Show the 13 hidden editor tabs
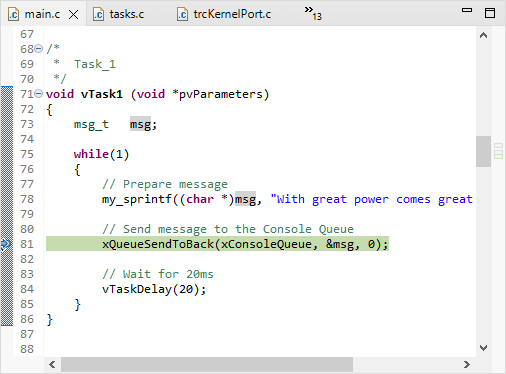Image resolution: width=506 pixels, height=374 pixels. (x=313, y=13)
